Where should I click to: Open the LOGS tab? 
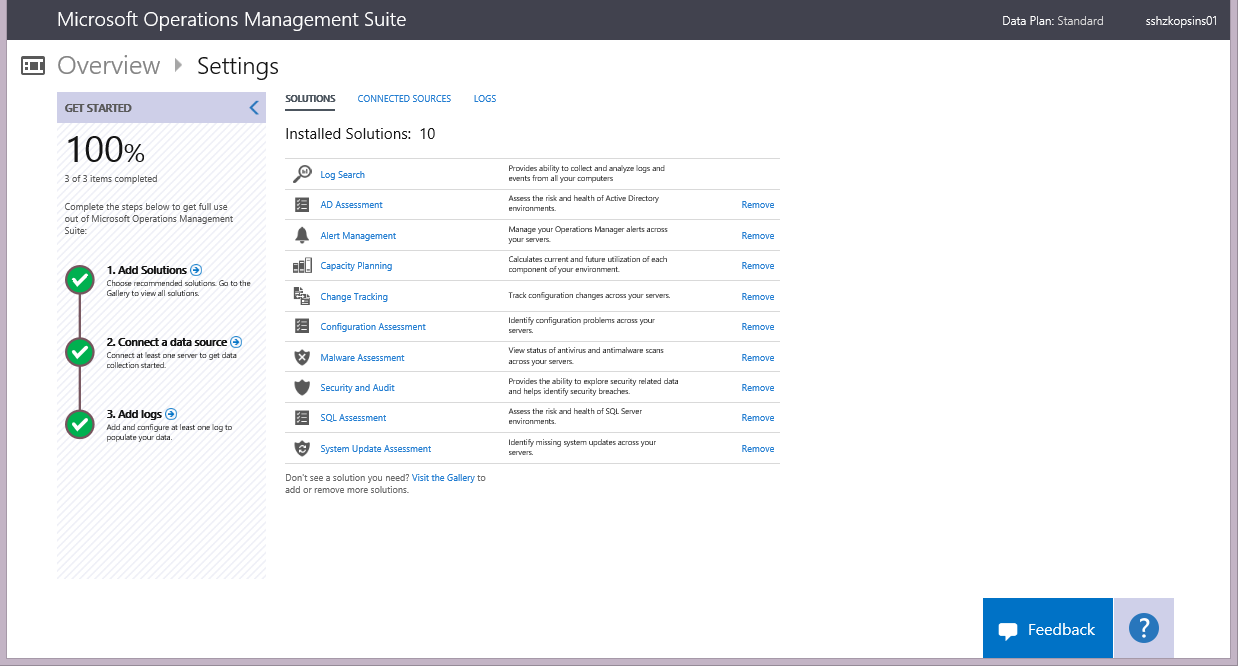click(485, 98)
